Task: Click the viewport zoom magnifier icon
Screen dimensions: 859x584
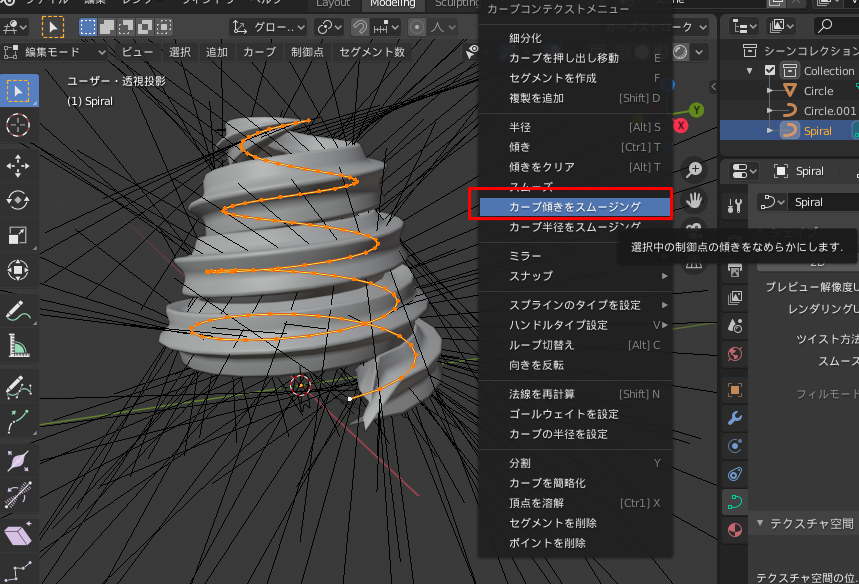Action: (x=694, y=170)
